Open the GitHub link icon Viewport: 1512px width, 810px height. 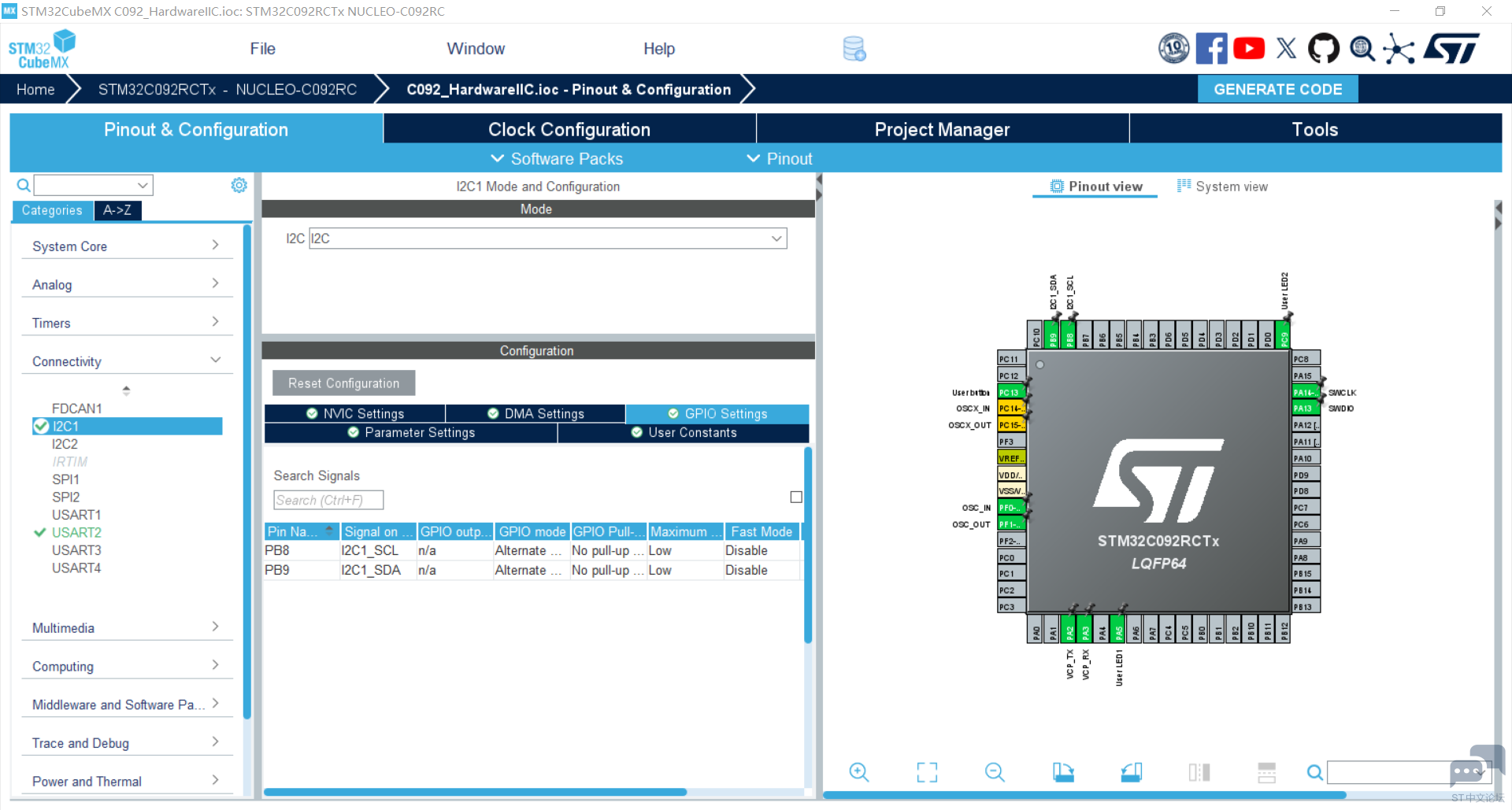tap(1324, 49)
